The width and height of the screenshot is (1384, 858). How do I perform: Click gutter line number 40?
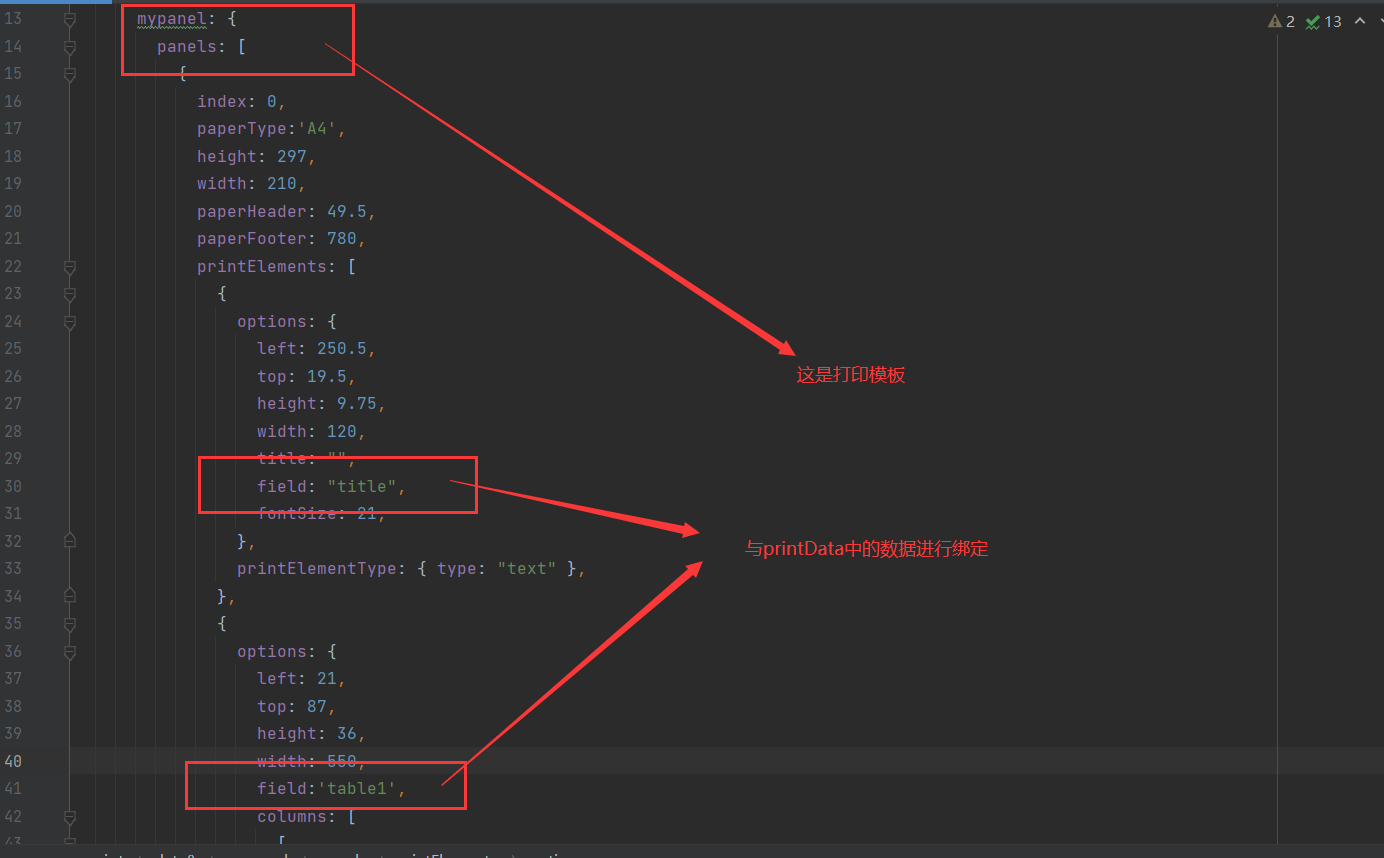[13, 761]
